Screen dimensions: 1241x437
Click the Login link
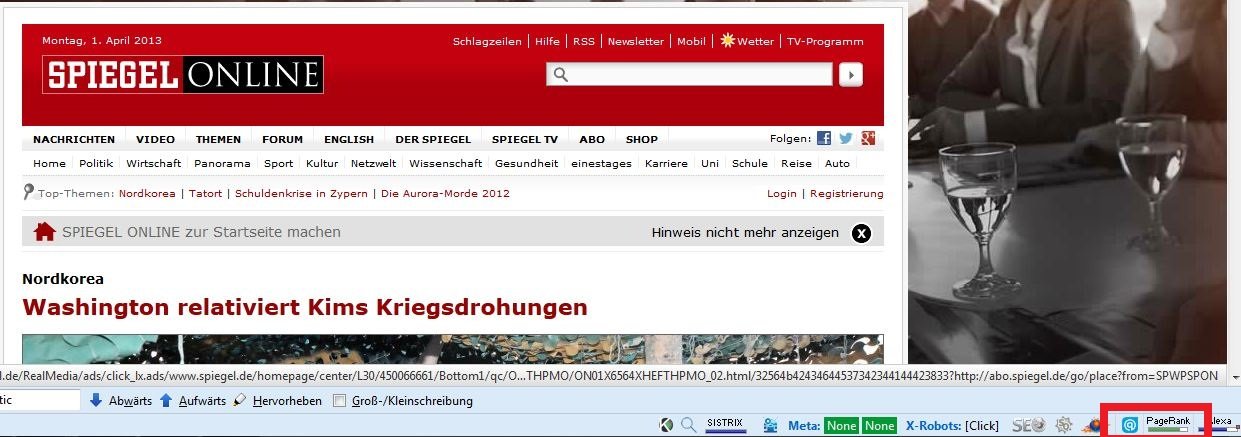coord(782,193)
